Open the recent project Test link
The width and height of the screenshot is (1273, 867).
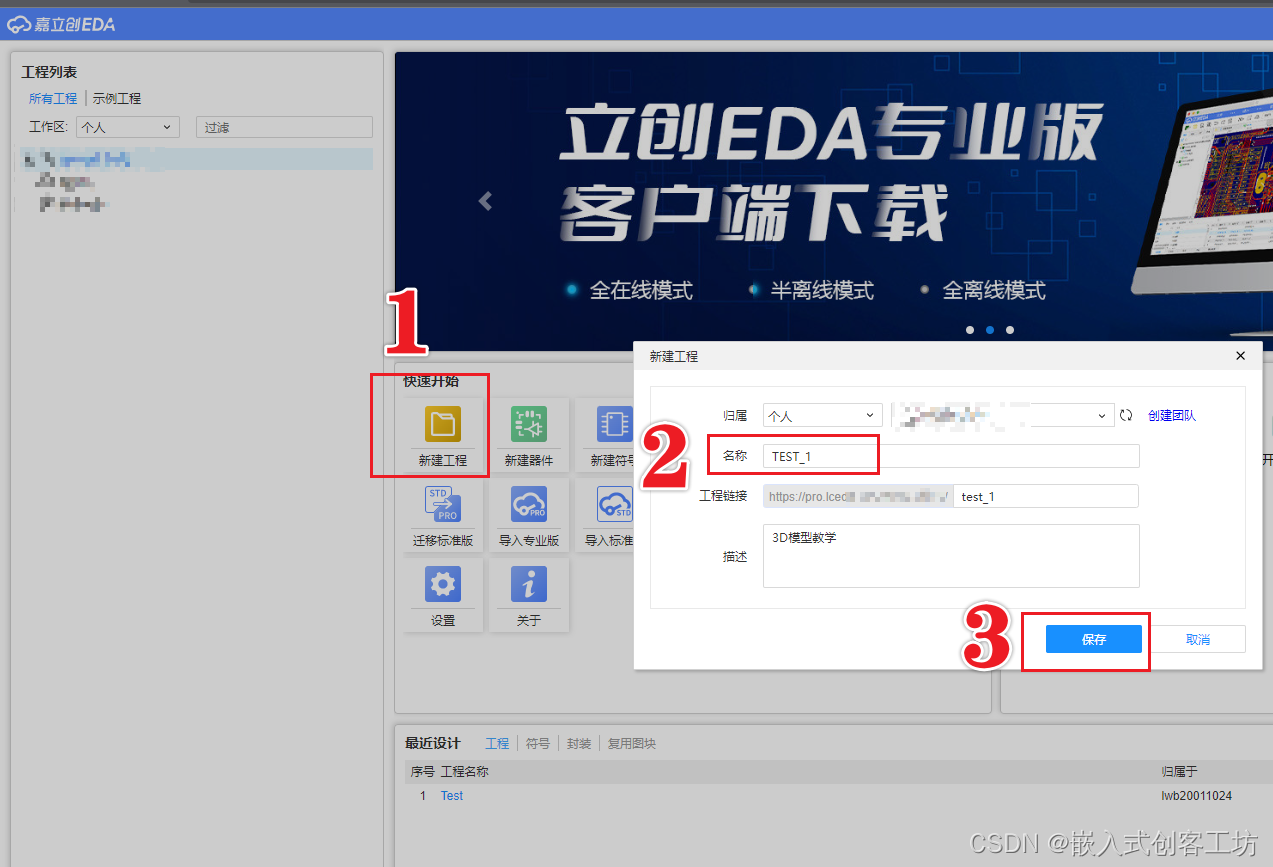[x=452, y=796]
